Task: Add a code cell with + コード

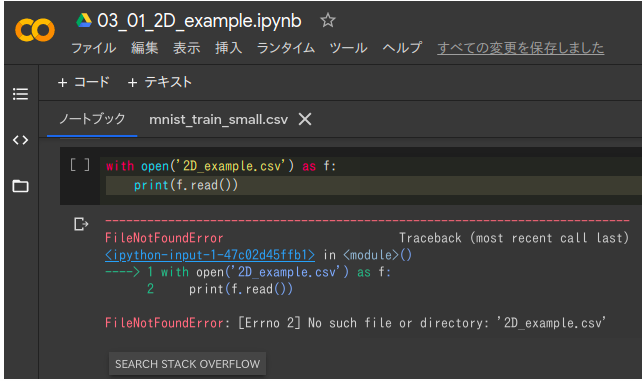Action: [x=84, y=82]
